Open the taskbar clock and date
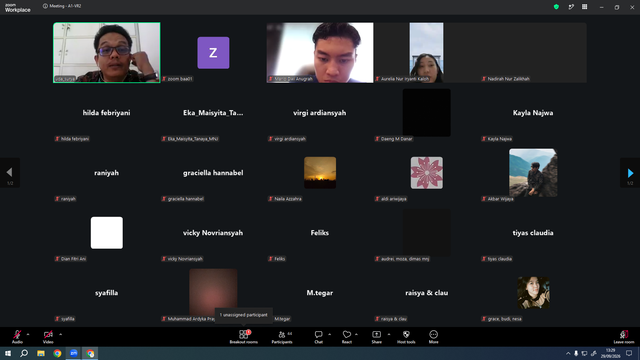This screenshot has height=360, width=640. point(611,353)
